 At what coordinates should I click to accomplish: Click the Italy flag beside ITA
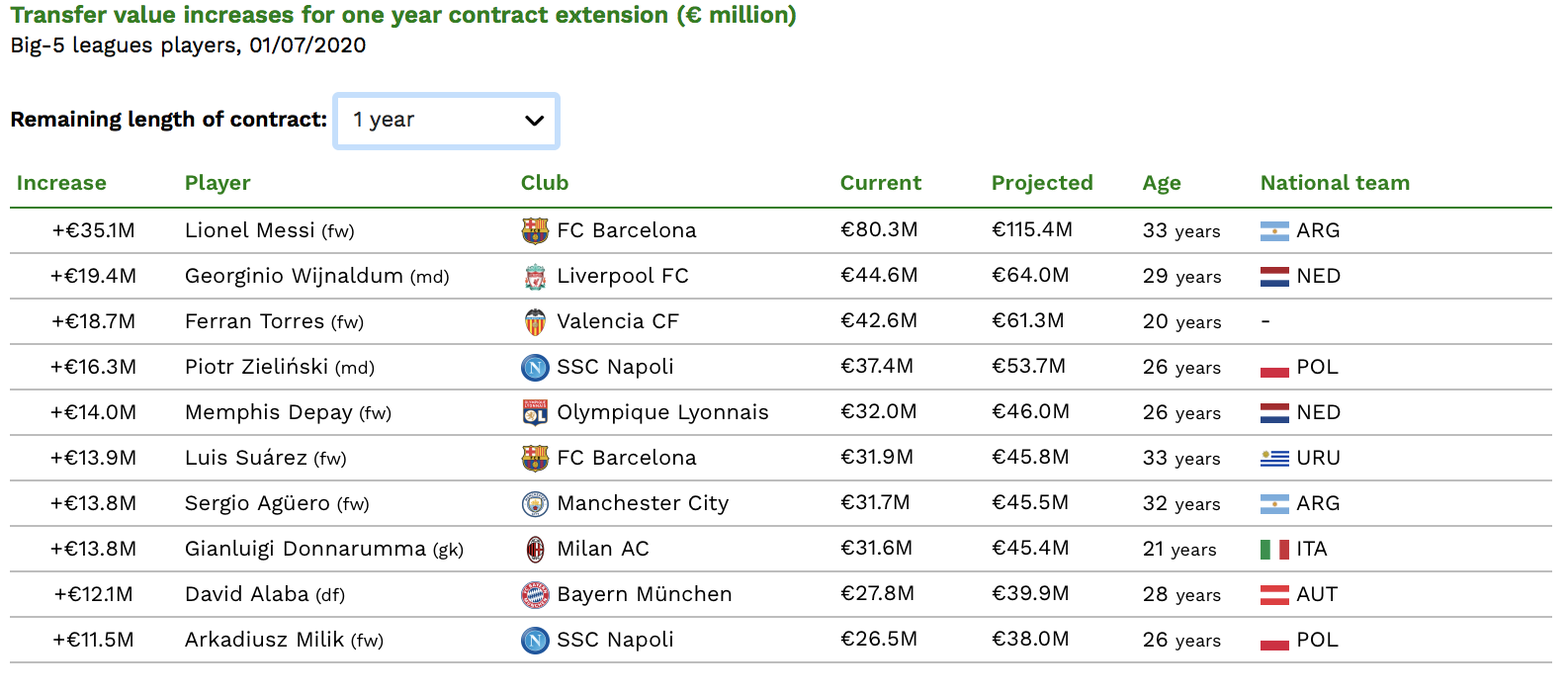pyautogui.click(x=1274, y=549)
